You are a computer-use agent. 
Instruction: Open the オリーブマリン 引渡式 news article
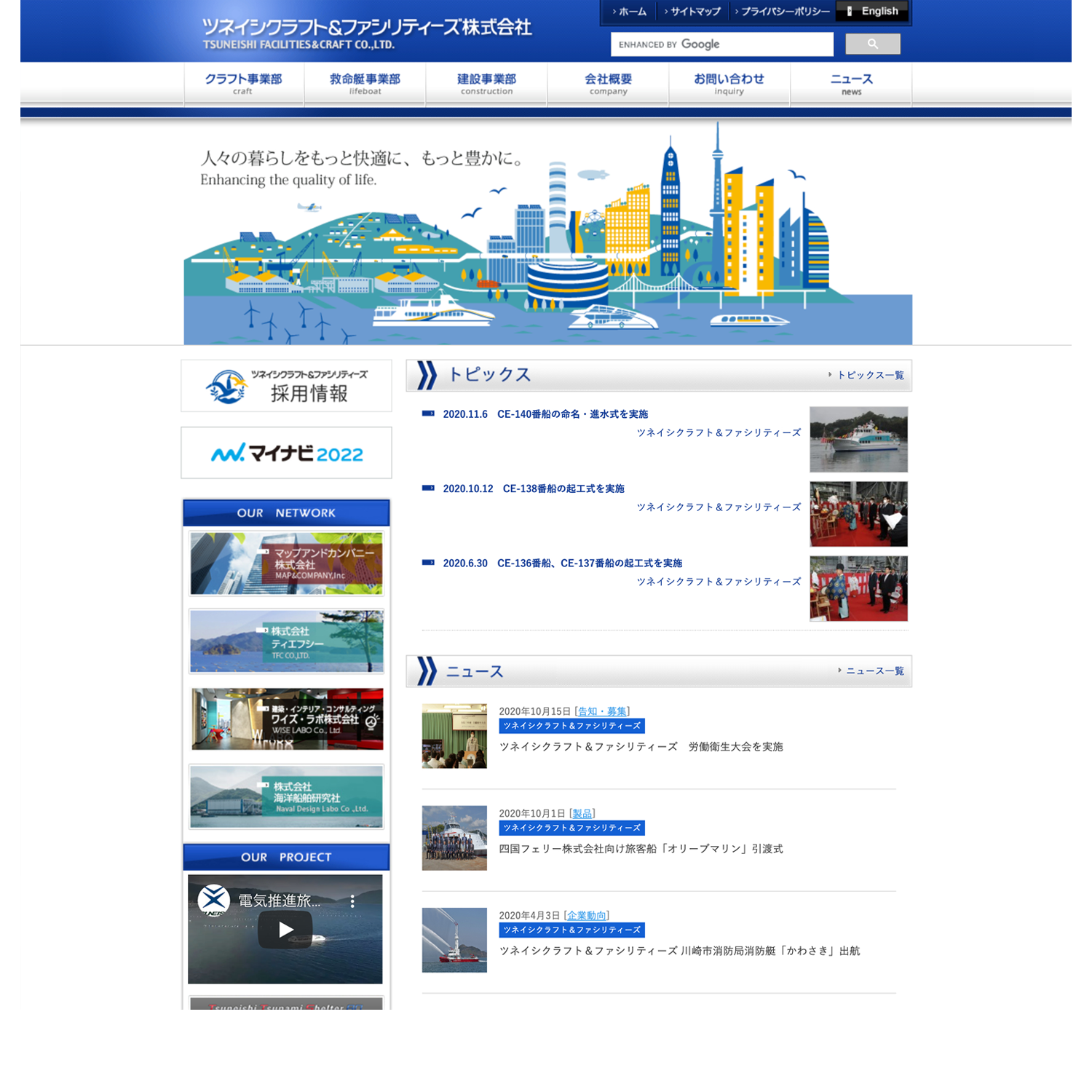click(641, 848)
